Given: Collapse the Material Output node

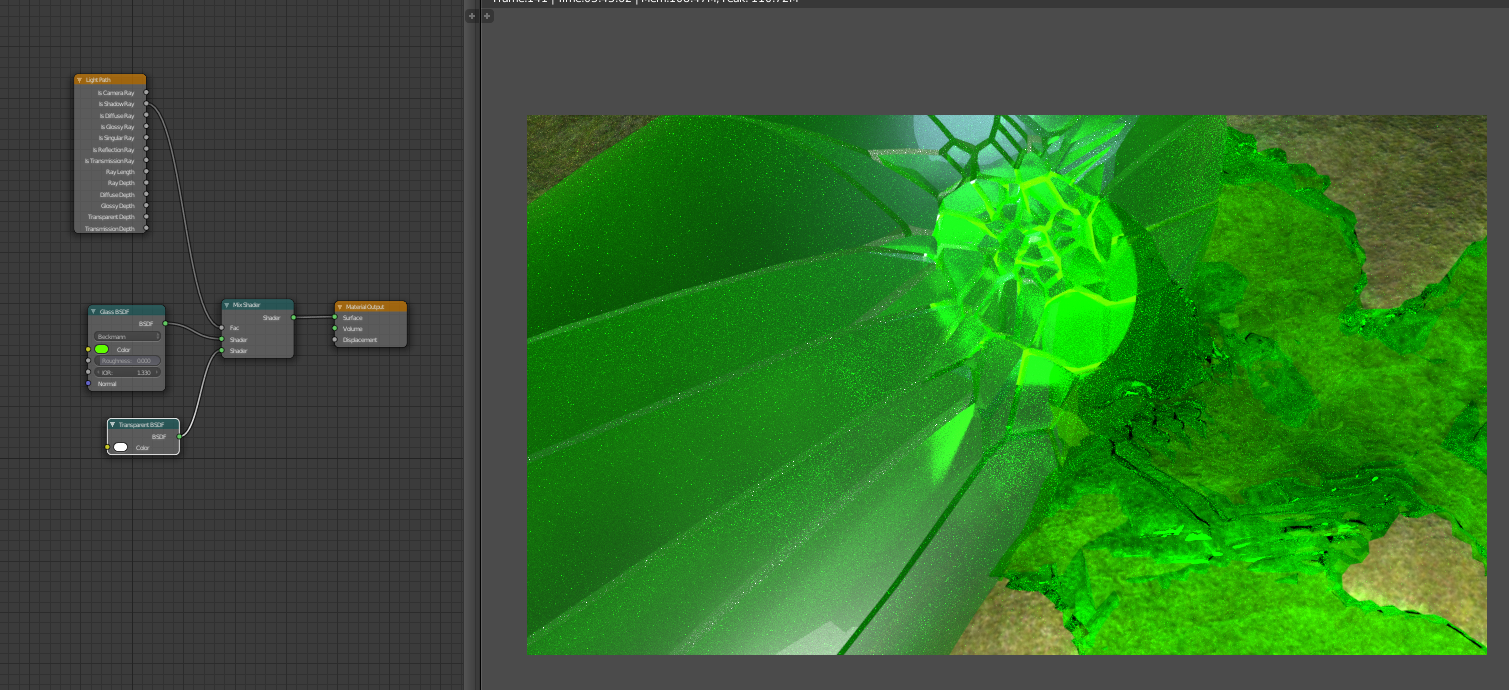Looking at the screenshot, I should coord(340,307).
